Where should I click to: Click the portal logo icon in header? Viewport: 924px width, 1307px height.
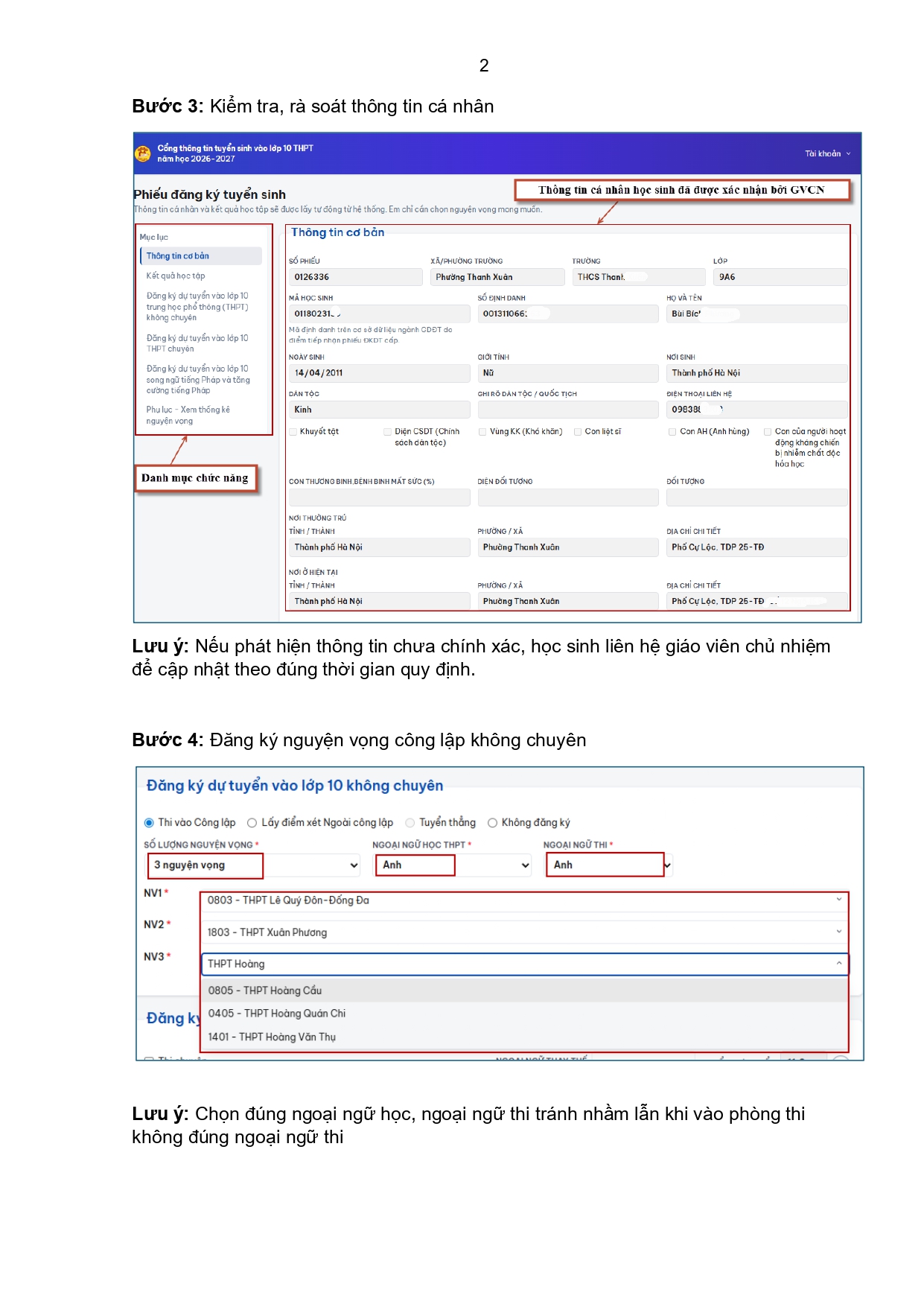pyautogui.click(x=142, y=153)
